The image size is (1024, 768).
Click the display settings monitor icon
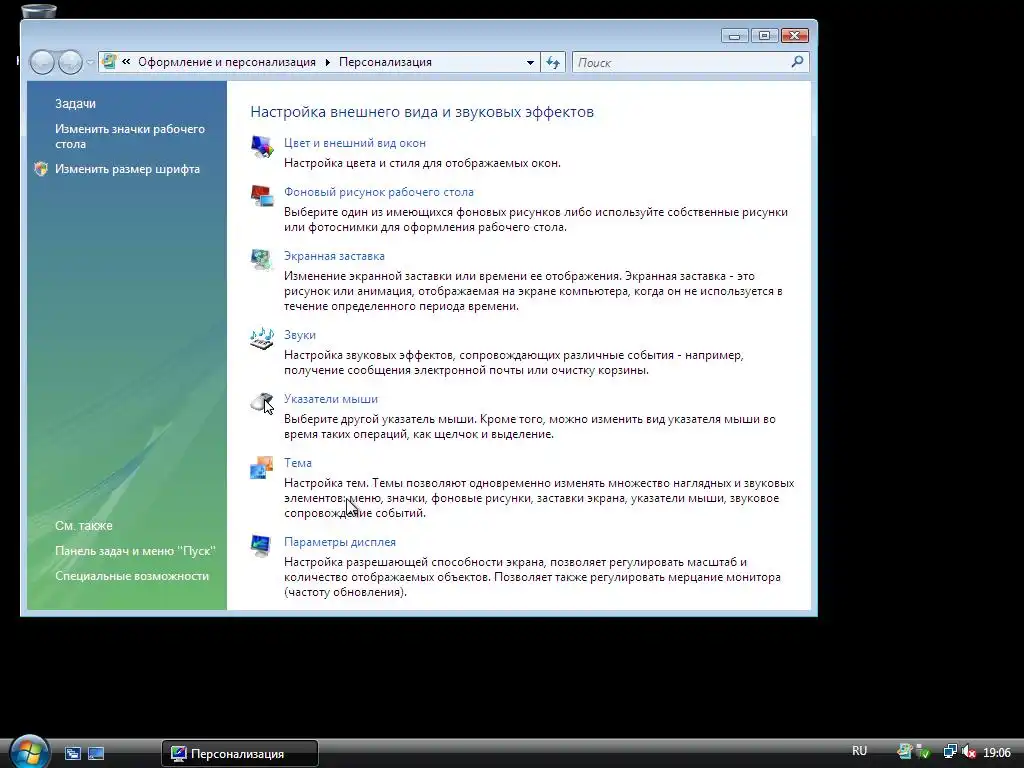tap(262, 545)
